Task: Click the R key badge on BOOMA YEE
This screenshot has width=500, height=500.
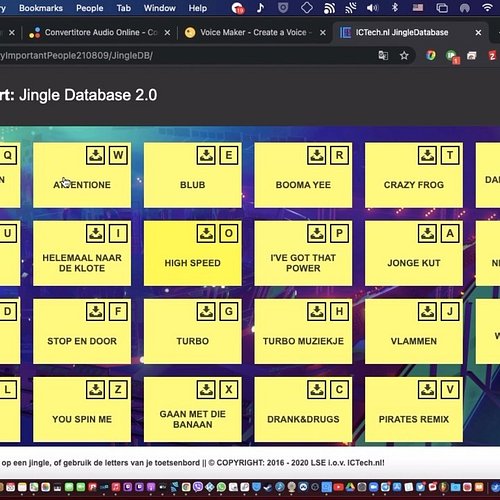Action: (339, 155)
